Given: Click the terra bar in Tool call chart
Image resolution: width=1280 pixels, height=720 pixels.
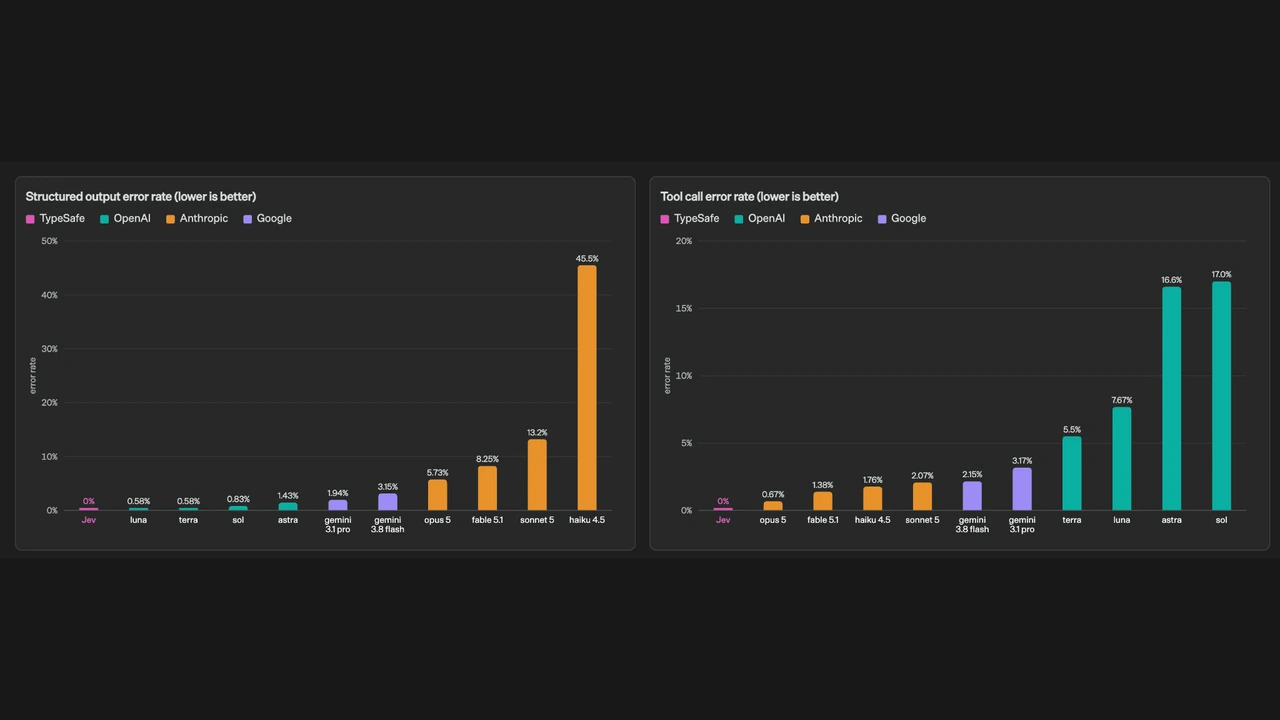Looking at the screenshot, I should (x=1071, y=473).
